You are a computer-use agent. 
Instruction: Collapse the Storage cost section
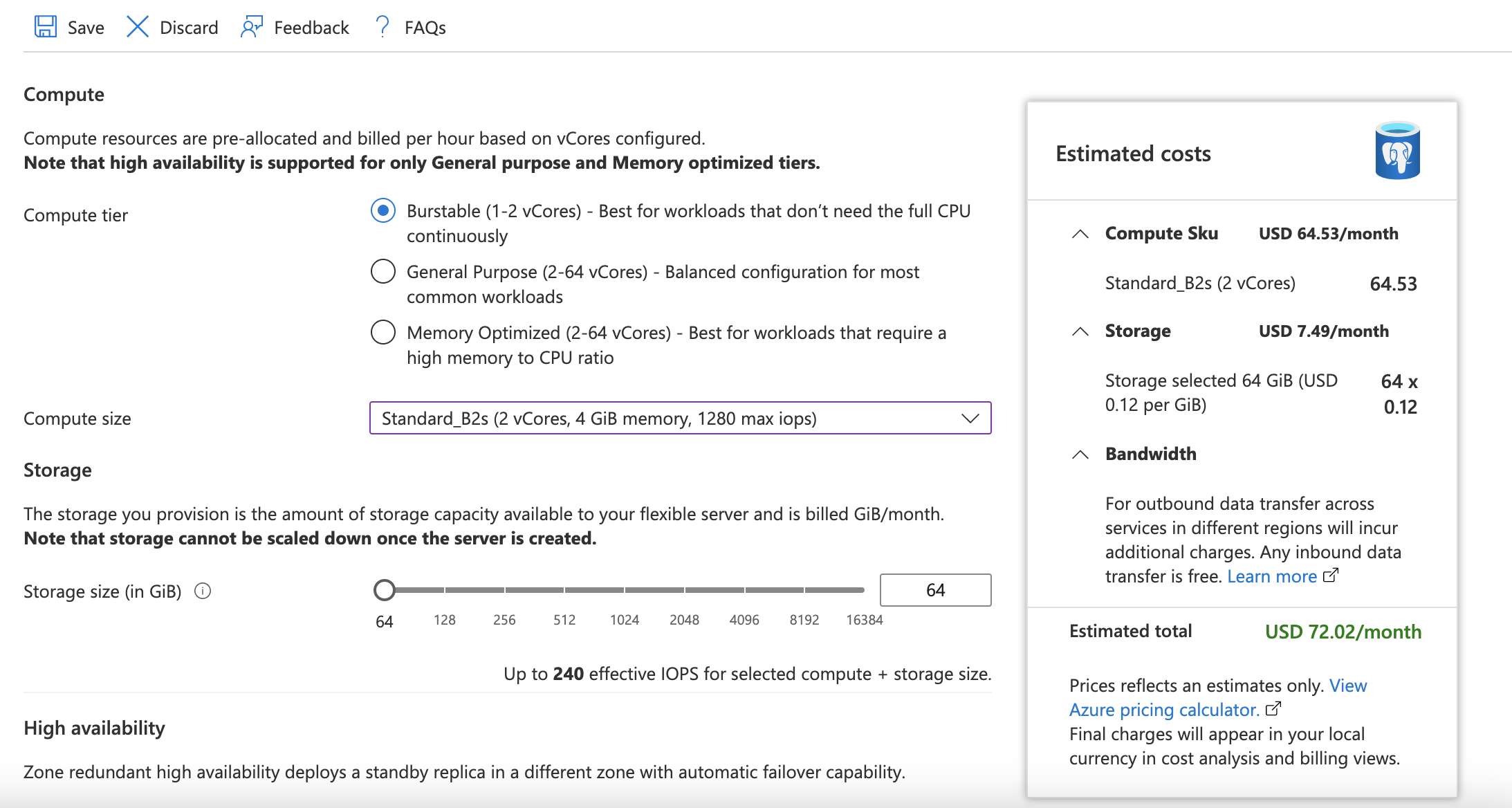click(x=1080, y=331)
